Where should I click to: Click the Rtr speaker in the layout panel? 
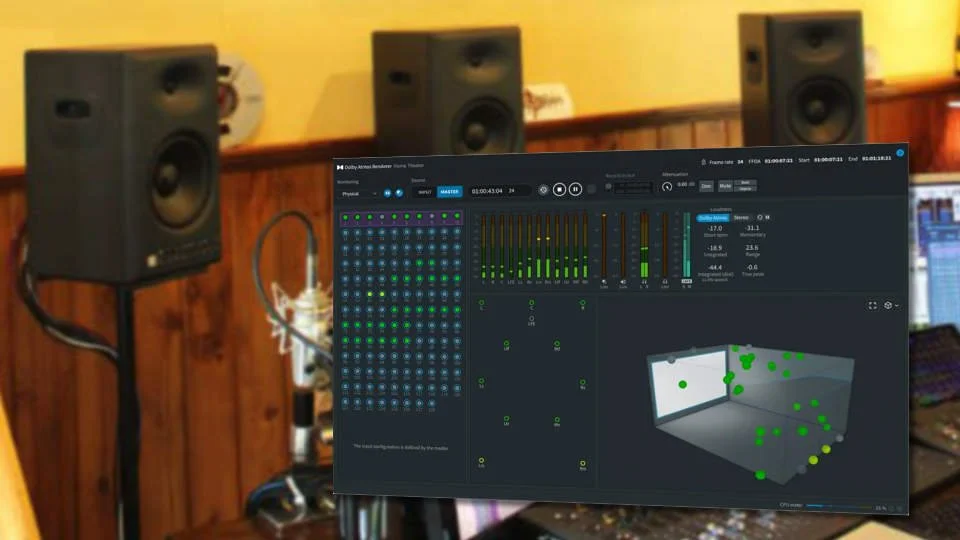tap(557, 421)
